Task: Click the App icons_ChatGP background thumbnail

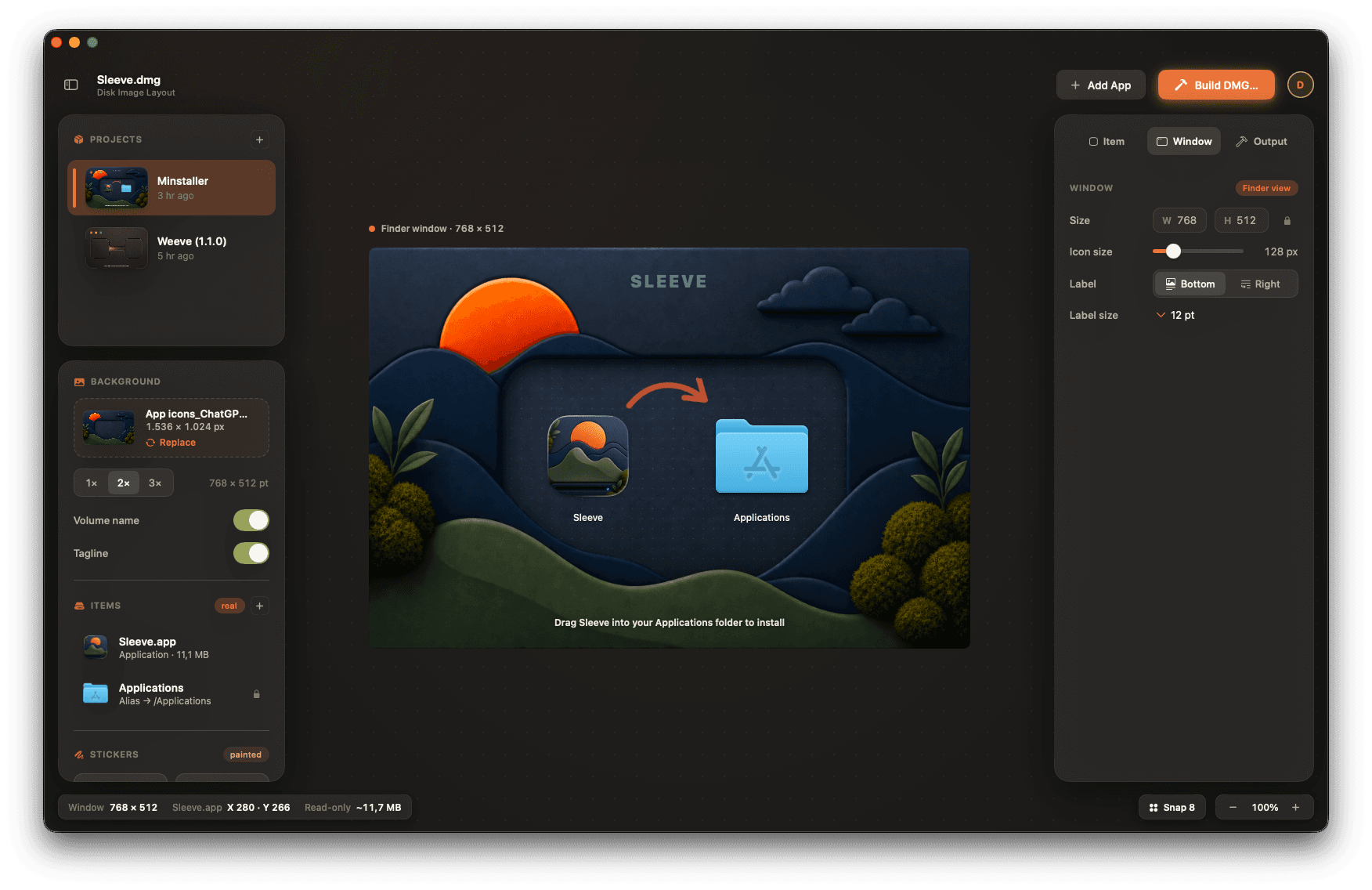Action: 108,428
